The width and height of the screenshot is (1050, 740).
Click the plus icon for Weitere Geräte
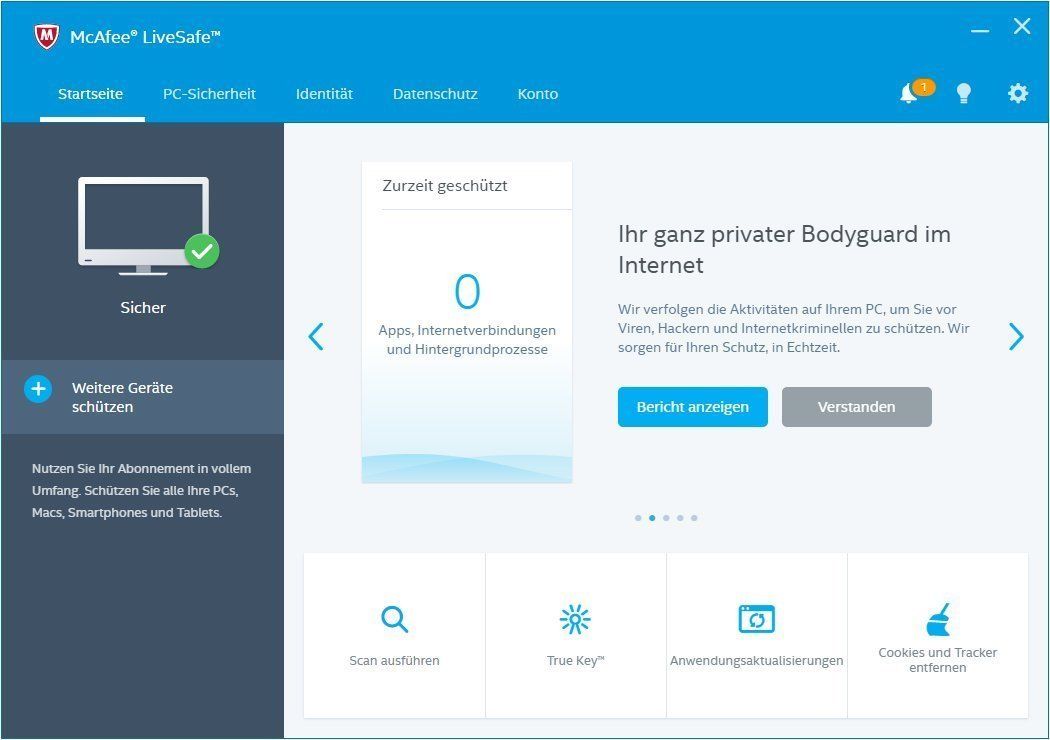[x=38, y=389]
